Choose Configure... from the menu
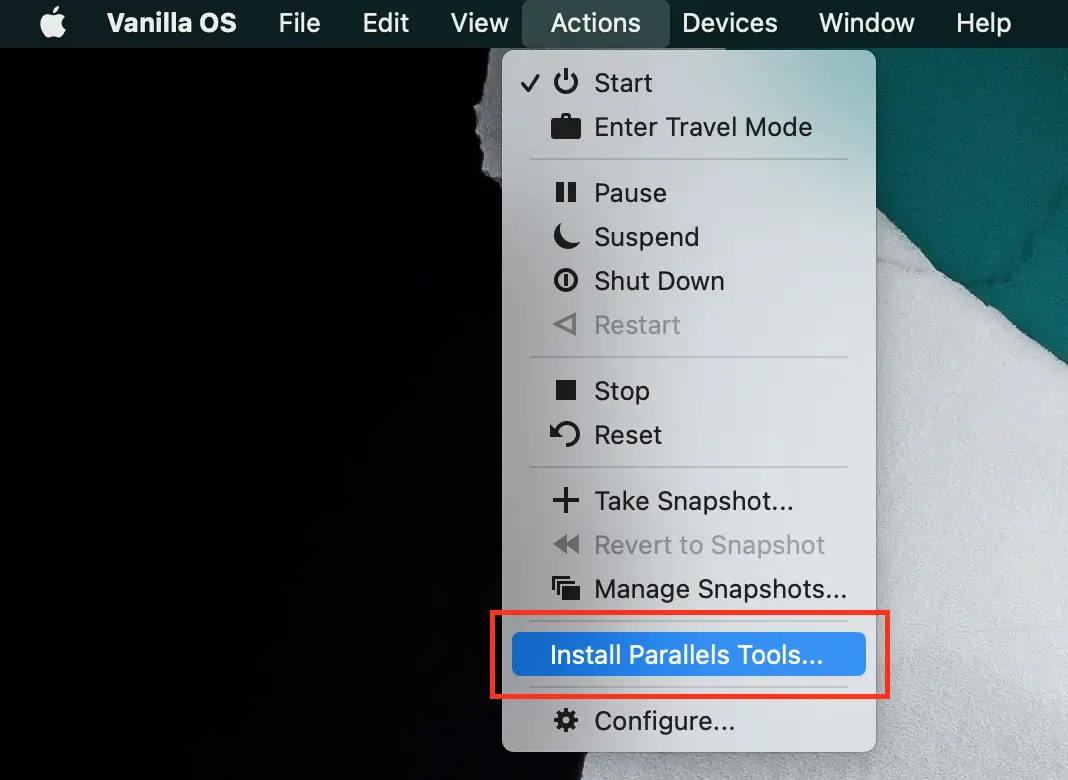 689,721
